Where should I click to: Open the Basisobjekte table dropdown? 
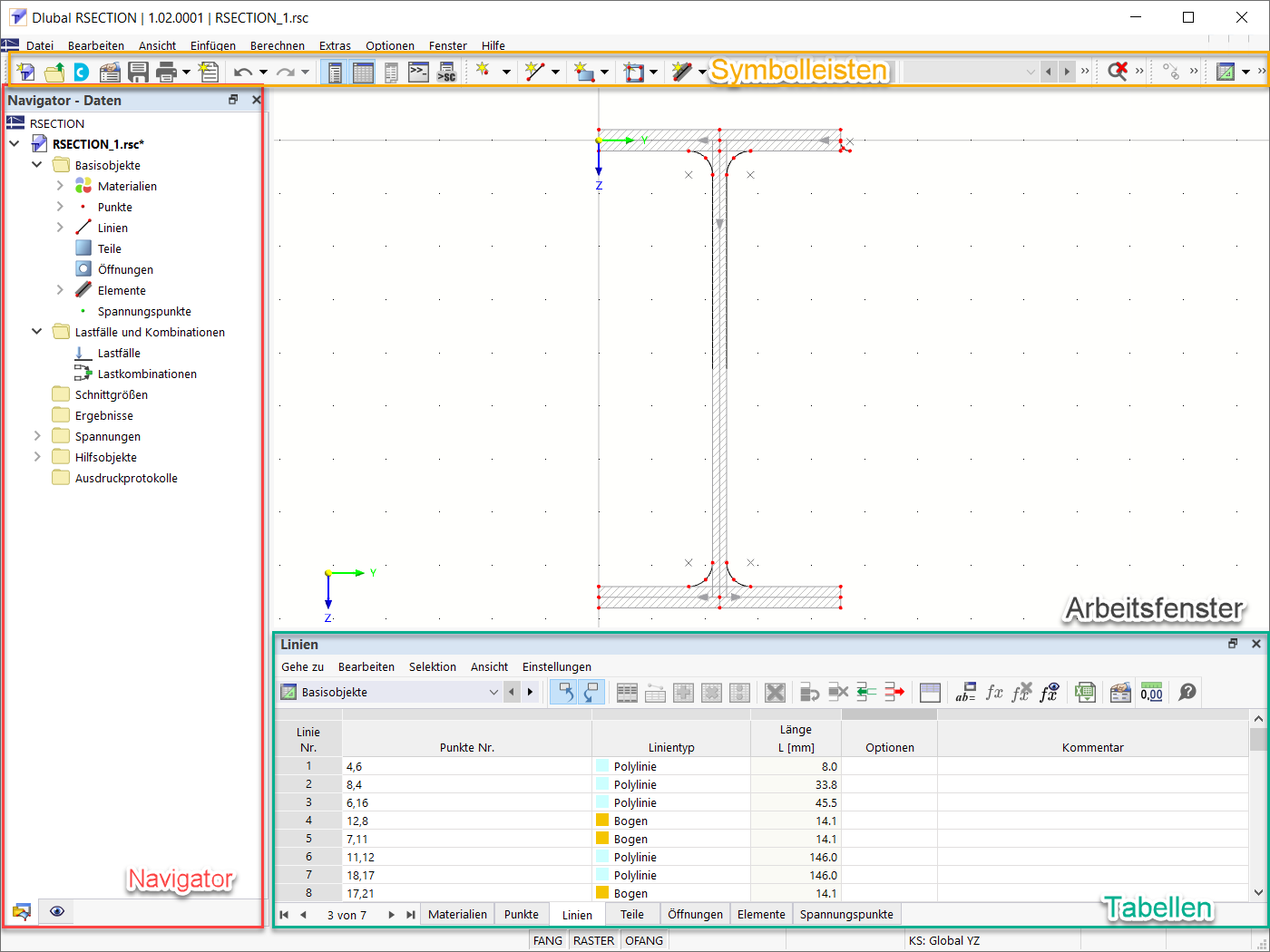point(493,693)
